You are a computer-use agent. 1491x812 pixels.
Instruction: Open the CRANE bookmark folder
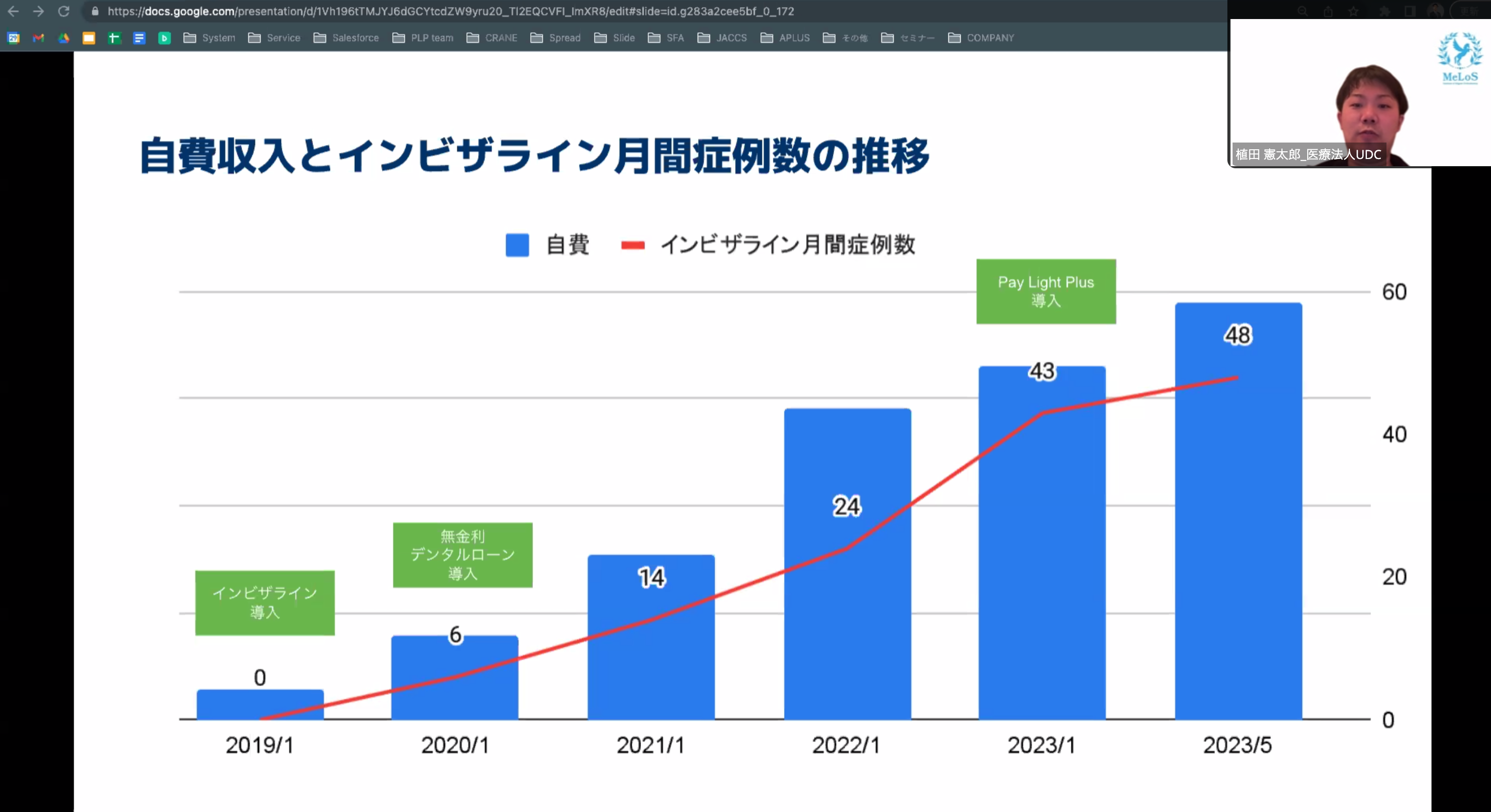pos(492,38)
